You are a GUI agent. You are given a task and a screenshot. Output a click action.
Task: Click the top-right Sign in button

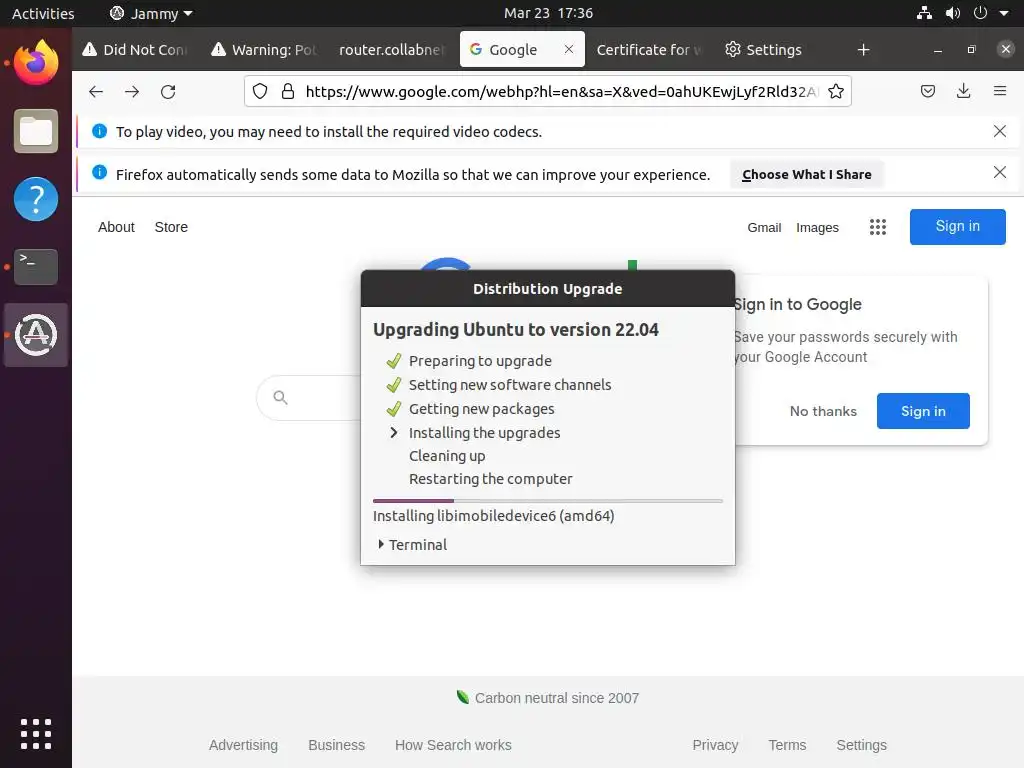pos(957,227)
